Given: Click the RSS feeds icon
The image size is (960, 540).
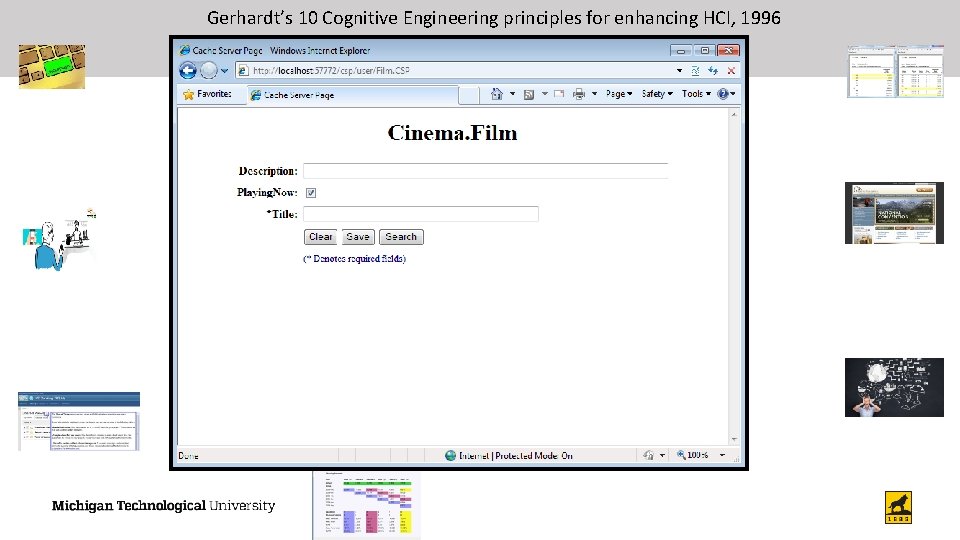Looking at the screenshot, I should tap(529, 94).
